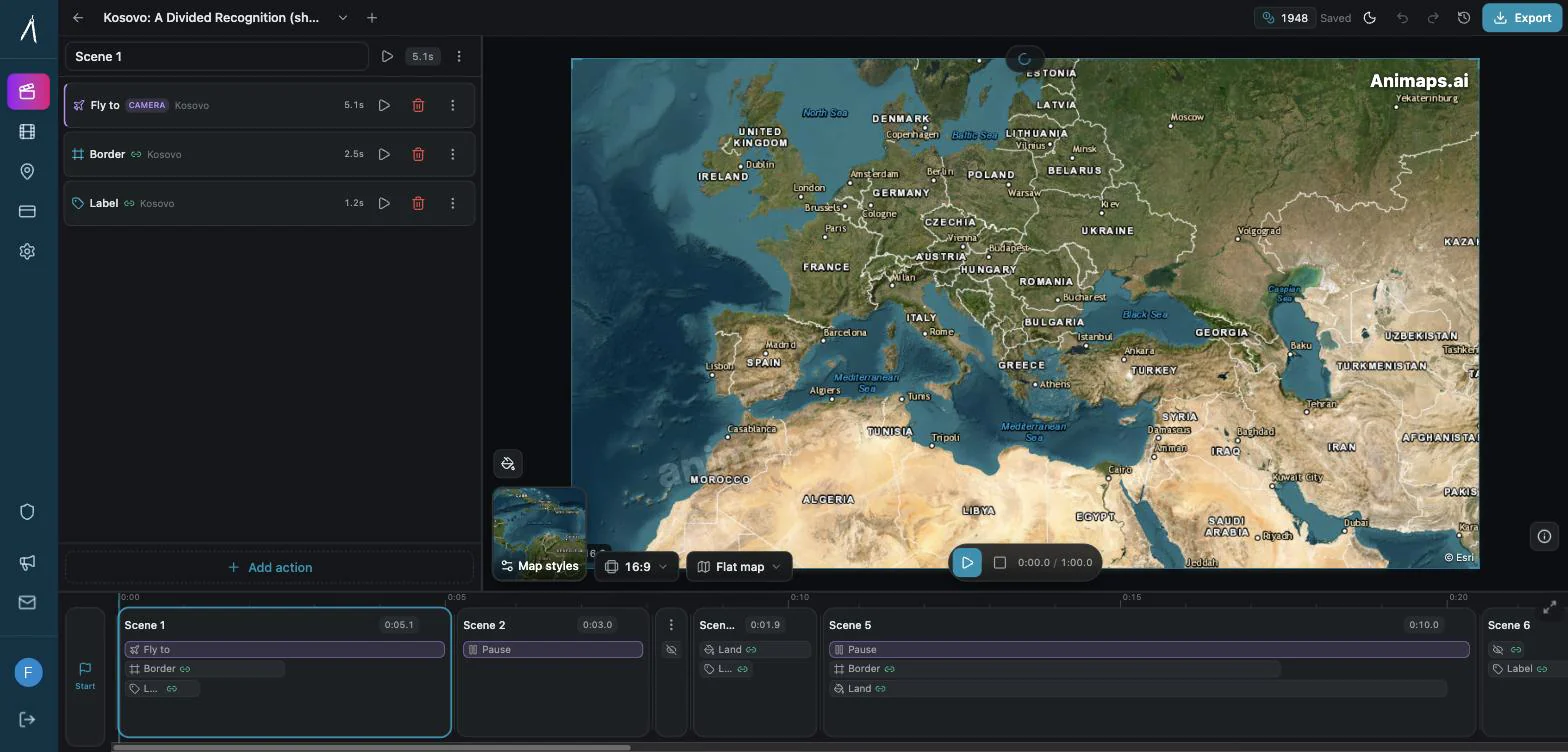Open more options for Border action

coord(452,154)
